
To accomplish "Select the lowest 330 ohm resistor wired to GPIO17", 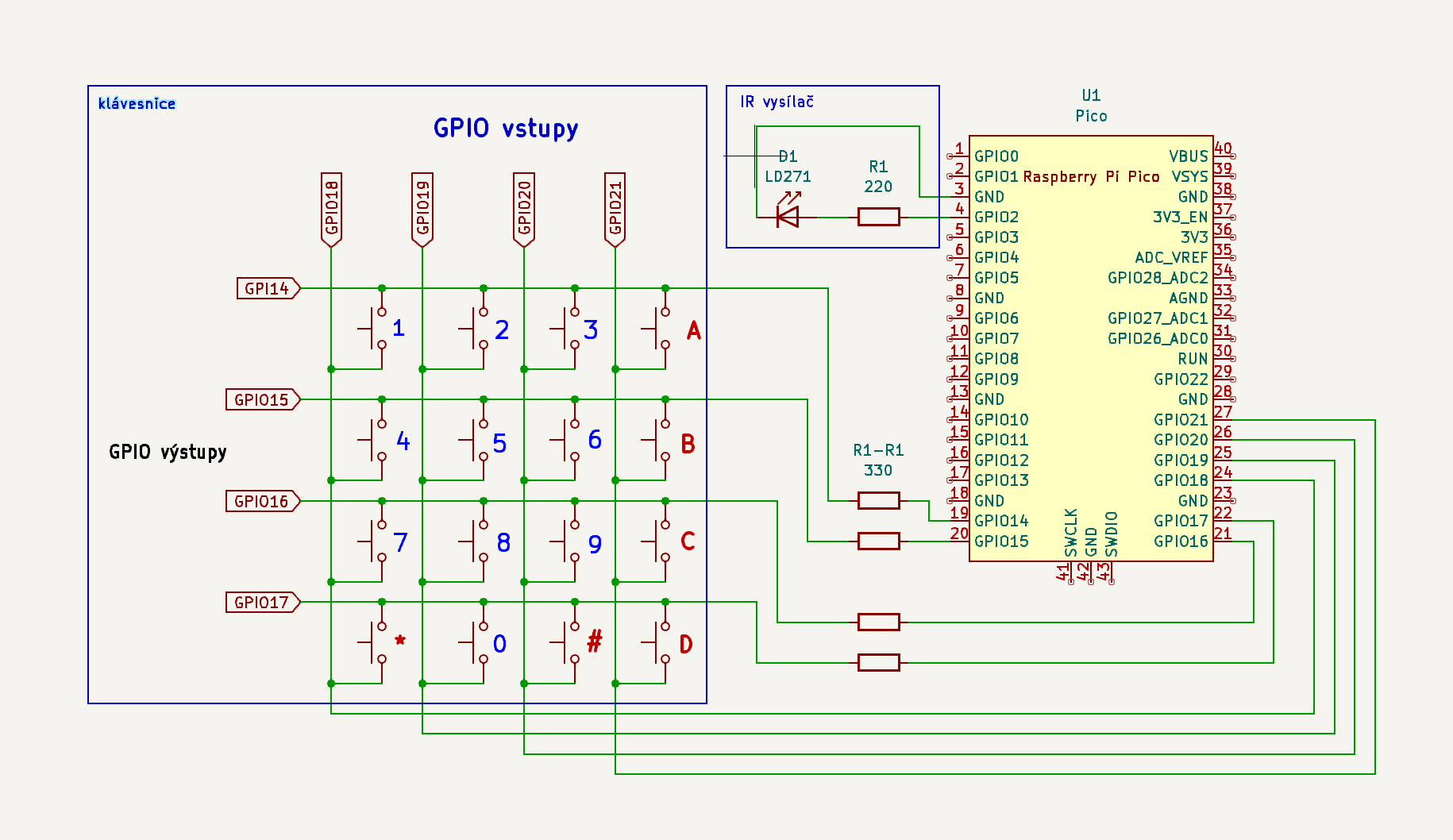I will [878, 662].
